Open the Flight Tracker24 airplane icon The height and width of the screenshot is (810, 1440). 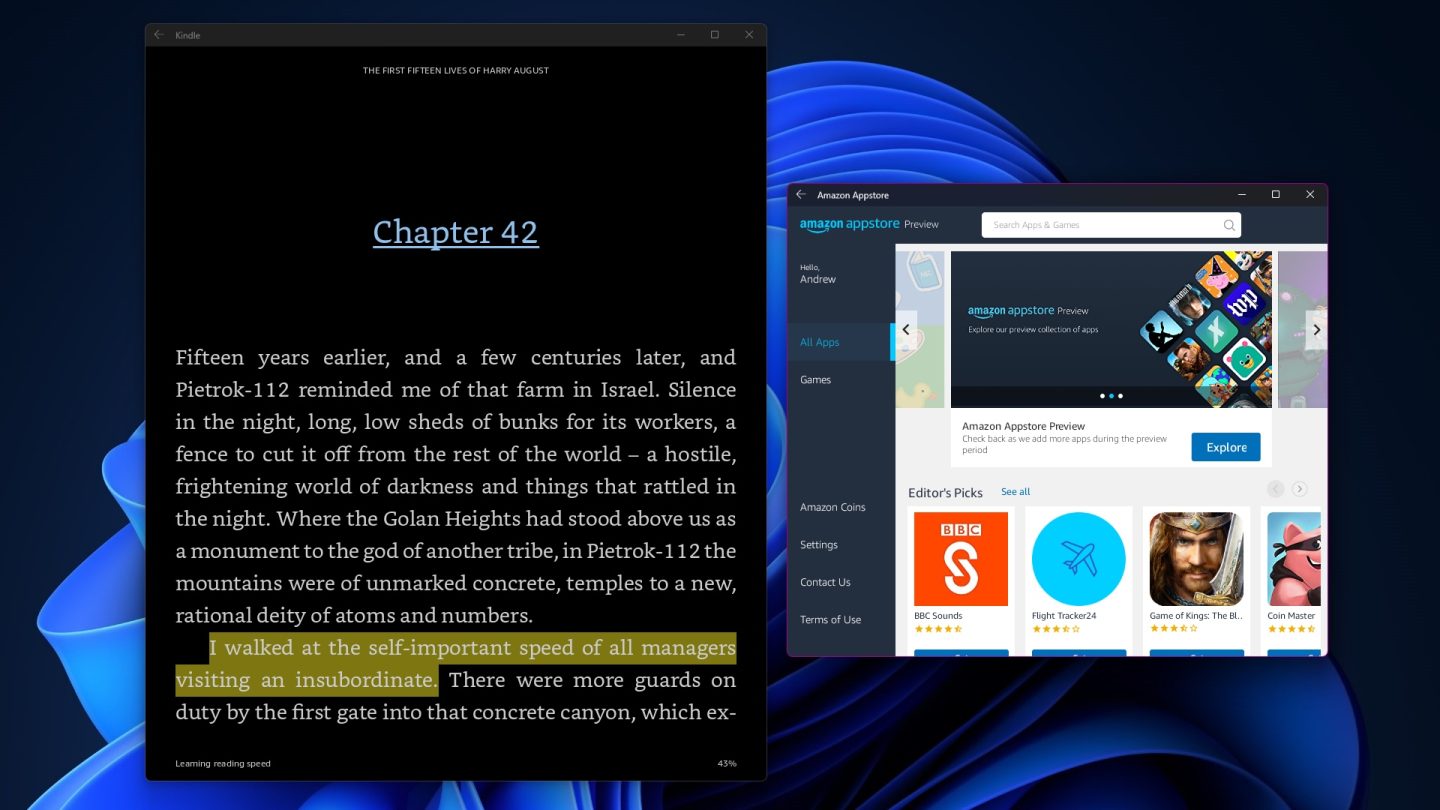pos(1078,558)
